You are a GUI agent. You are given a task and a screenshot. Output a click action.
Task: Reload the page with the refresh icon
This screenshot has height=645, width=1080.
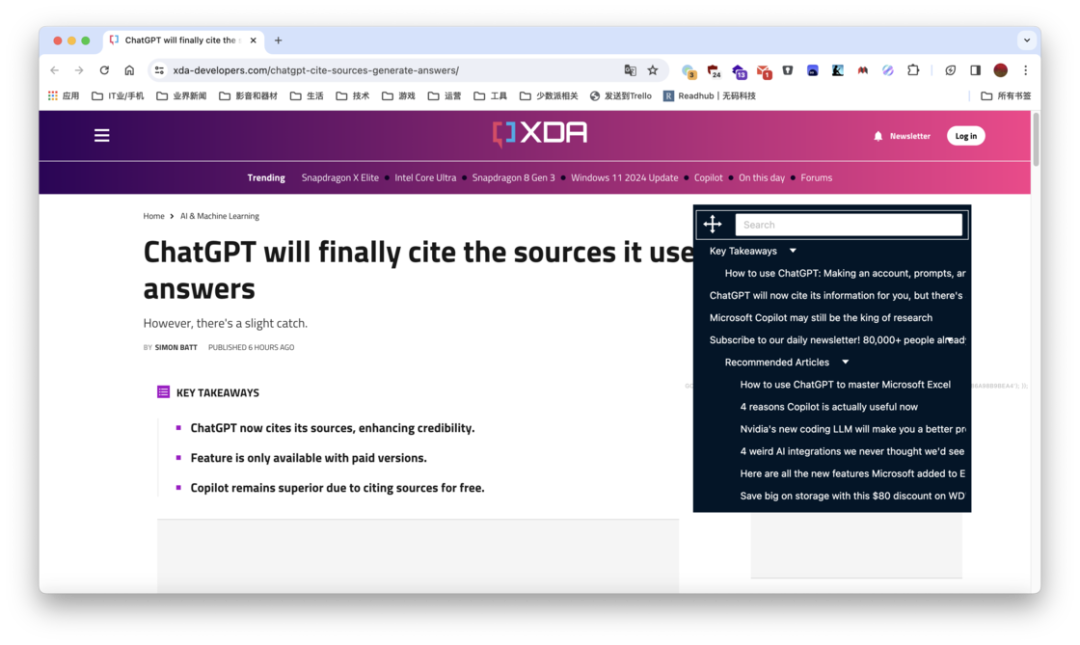pos(104,70)
